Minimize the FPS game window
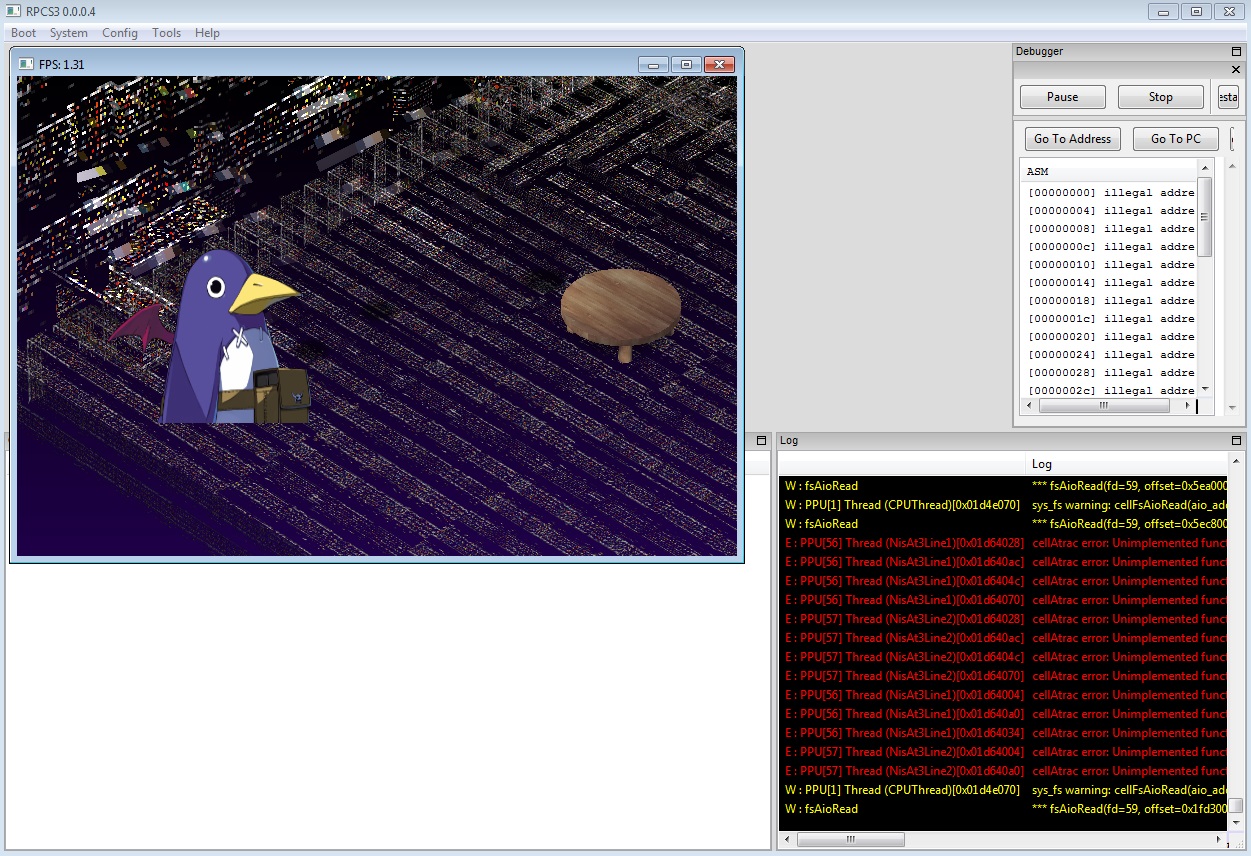Image resolution: width=1251 pixels, height=856 pixels. click(653, 65)
